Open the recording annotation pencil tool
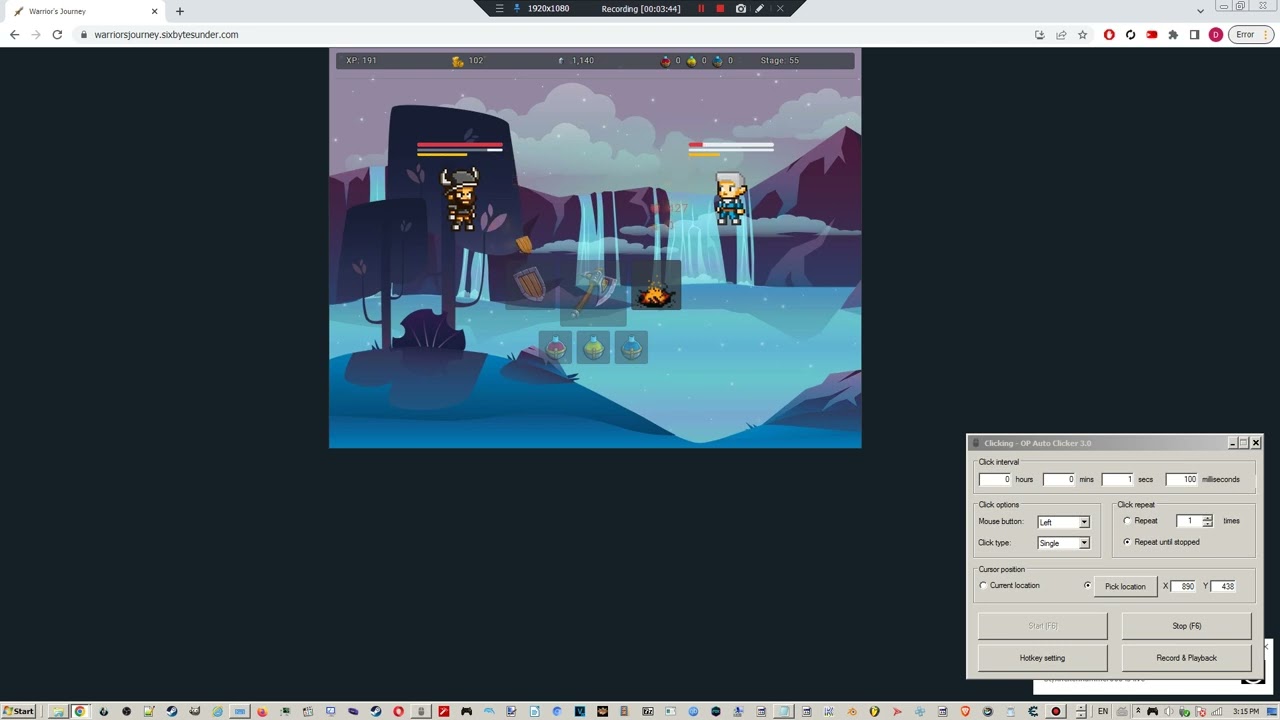The image size is (1280, 720). coord(760,9)
